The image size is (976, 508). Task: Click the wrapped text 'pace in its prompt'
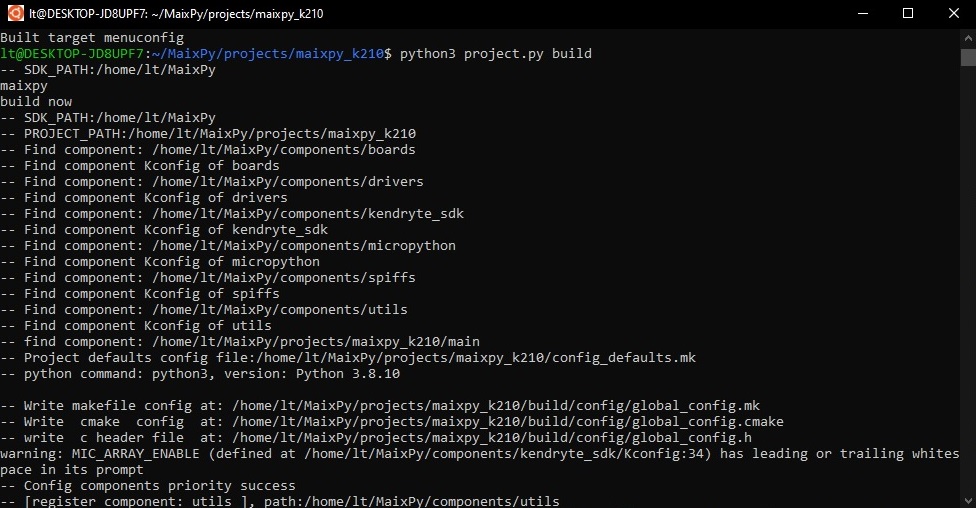[x=72, y=470]
